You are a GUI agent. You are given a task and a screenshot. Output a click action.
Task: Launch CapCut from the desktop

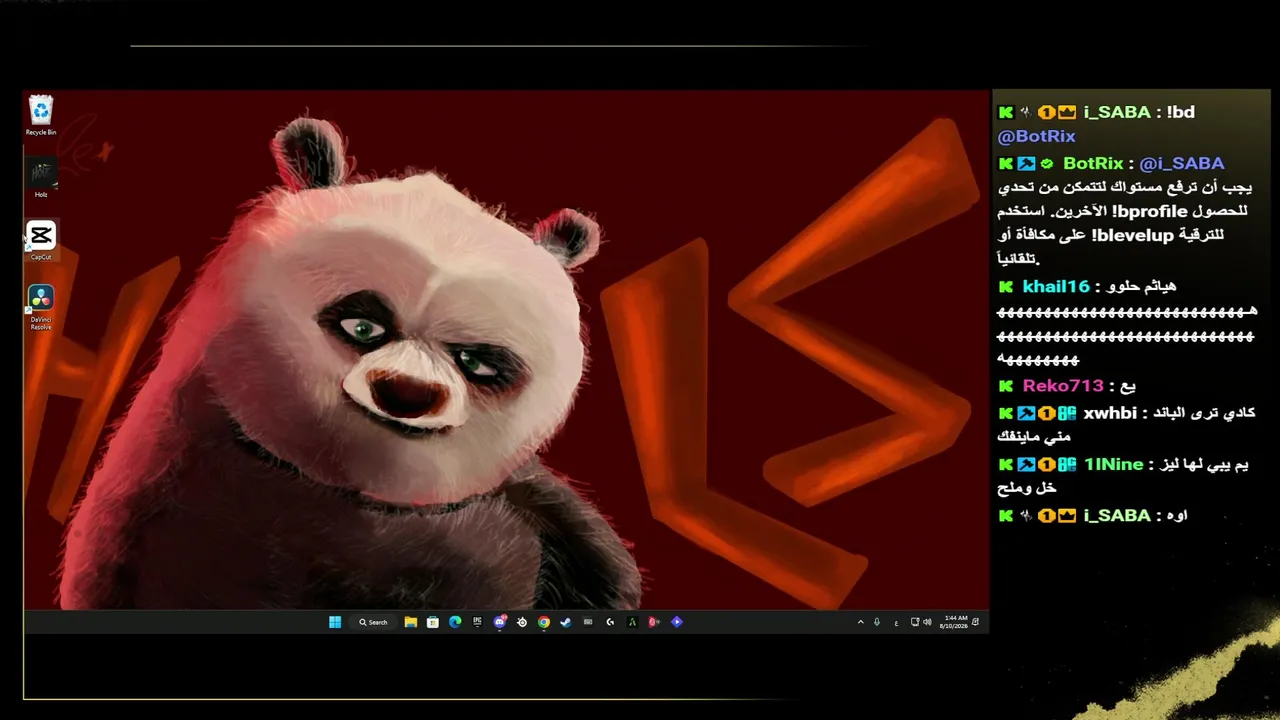point(41,240)
